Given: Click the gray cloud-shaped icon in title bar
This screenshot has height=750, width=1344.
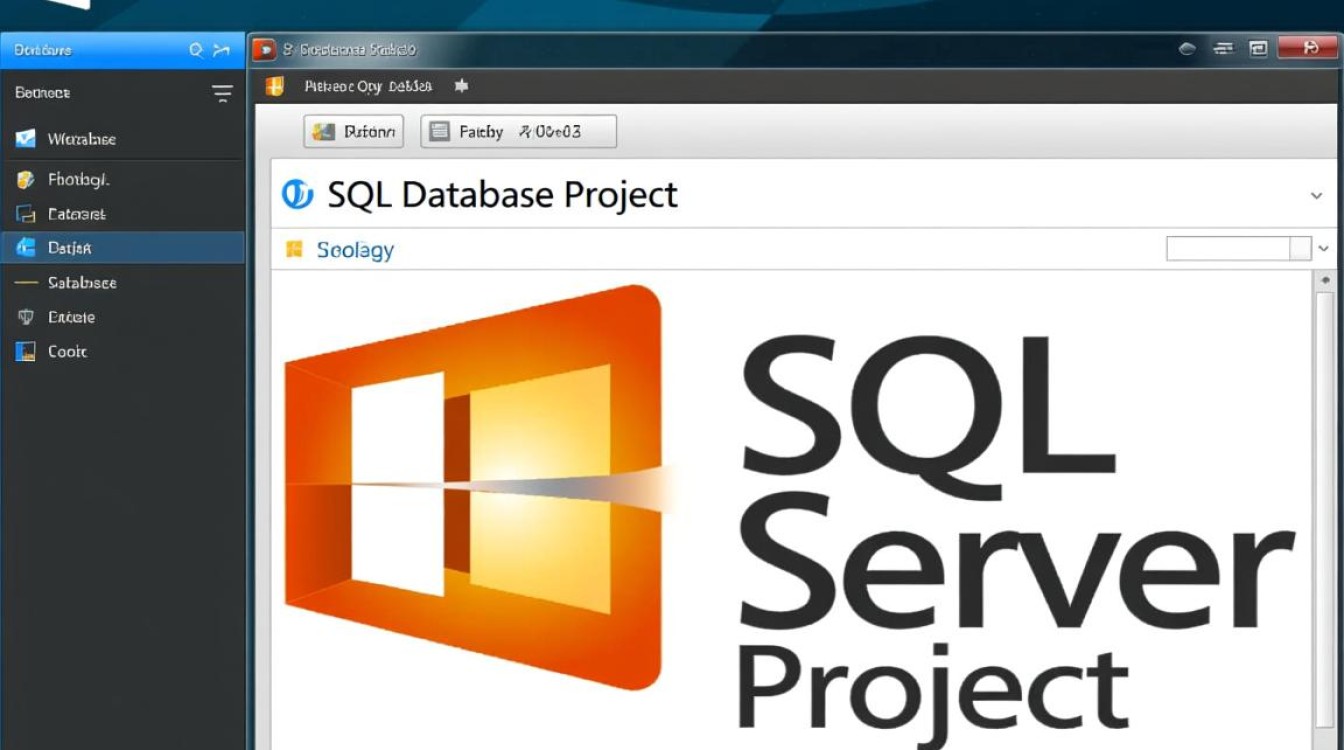Looking at the screenshot, I should [x=1187, y=49].
